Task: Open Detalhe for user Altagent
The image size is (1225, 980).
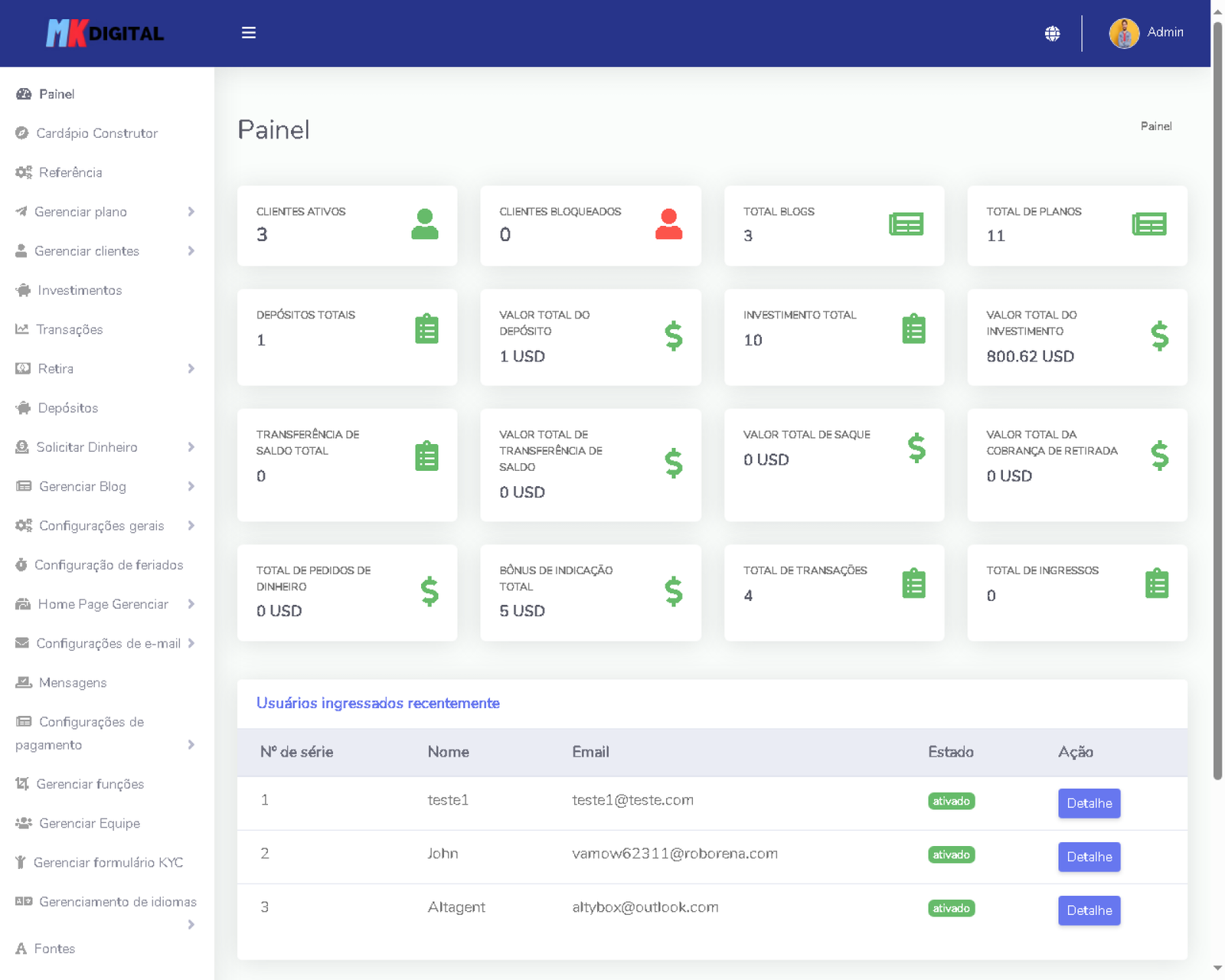Action: 1088,910
